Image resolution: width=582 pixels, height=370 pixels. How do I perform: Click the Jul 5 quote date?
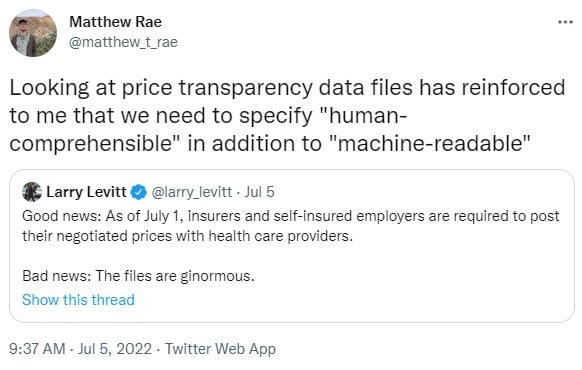(259, 192)
